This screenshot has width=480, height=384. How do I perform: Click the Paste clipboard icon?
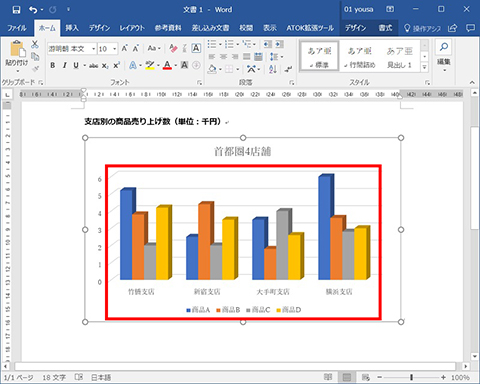tap(17, 49)
